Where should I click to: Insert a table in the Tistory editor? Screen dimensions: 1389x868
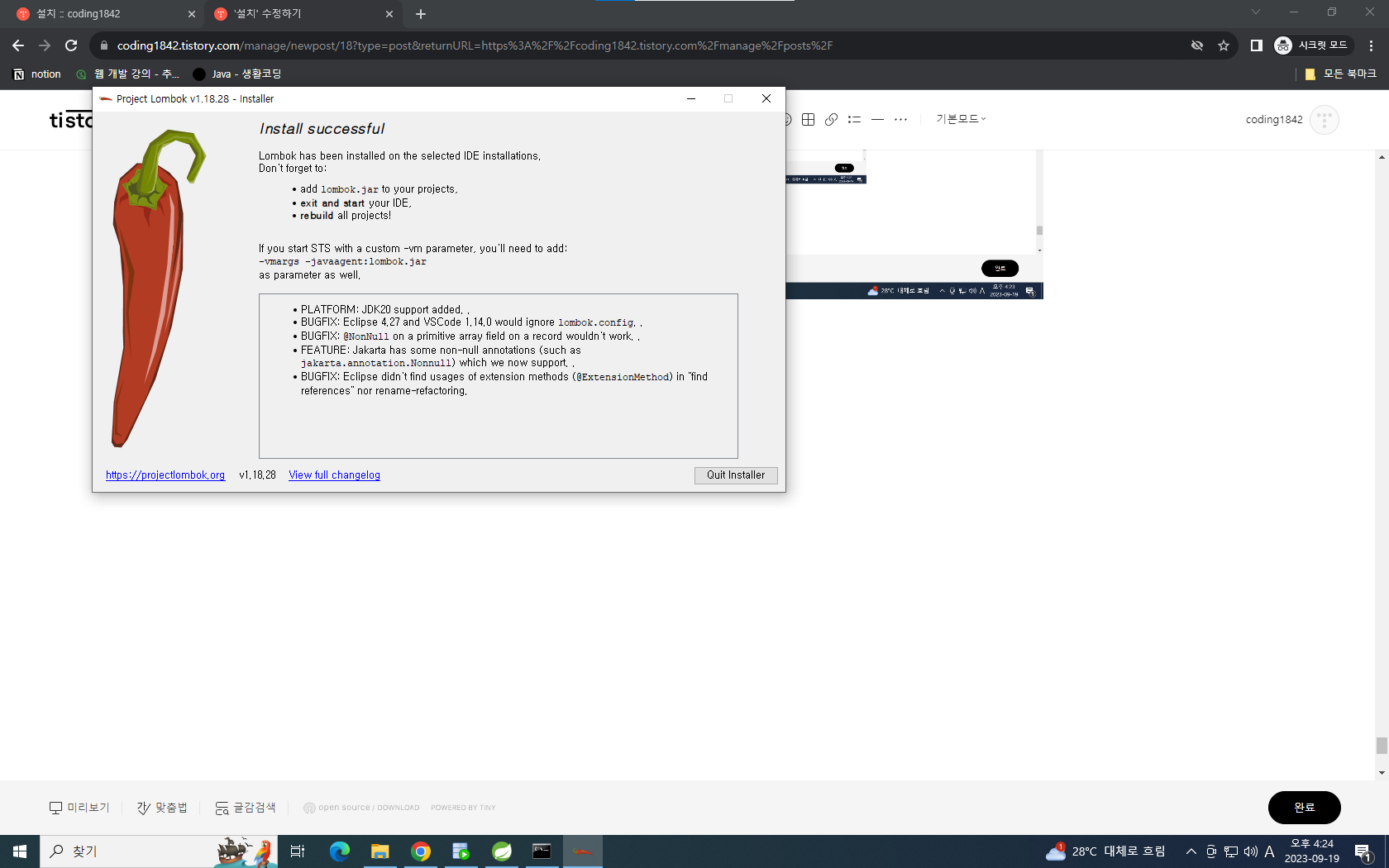809,119
